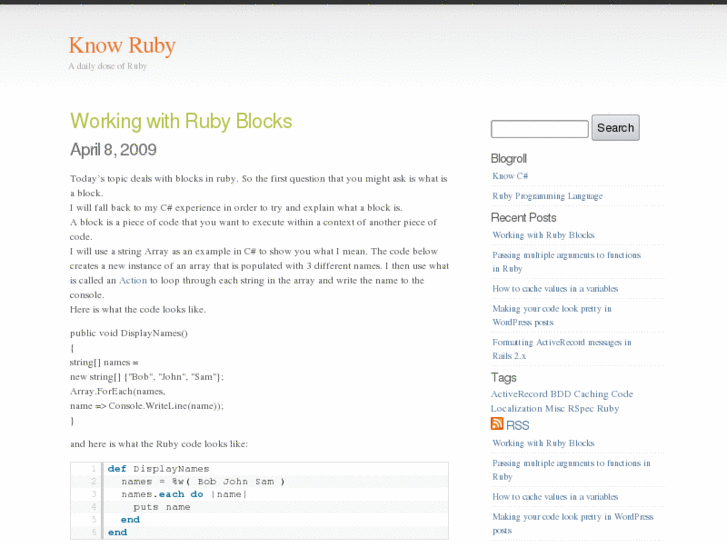Open the Code tag in Tags
The image size is (727, 545).
622,394
